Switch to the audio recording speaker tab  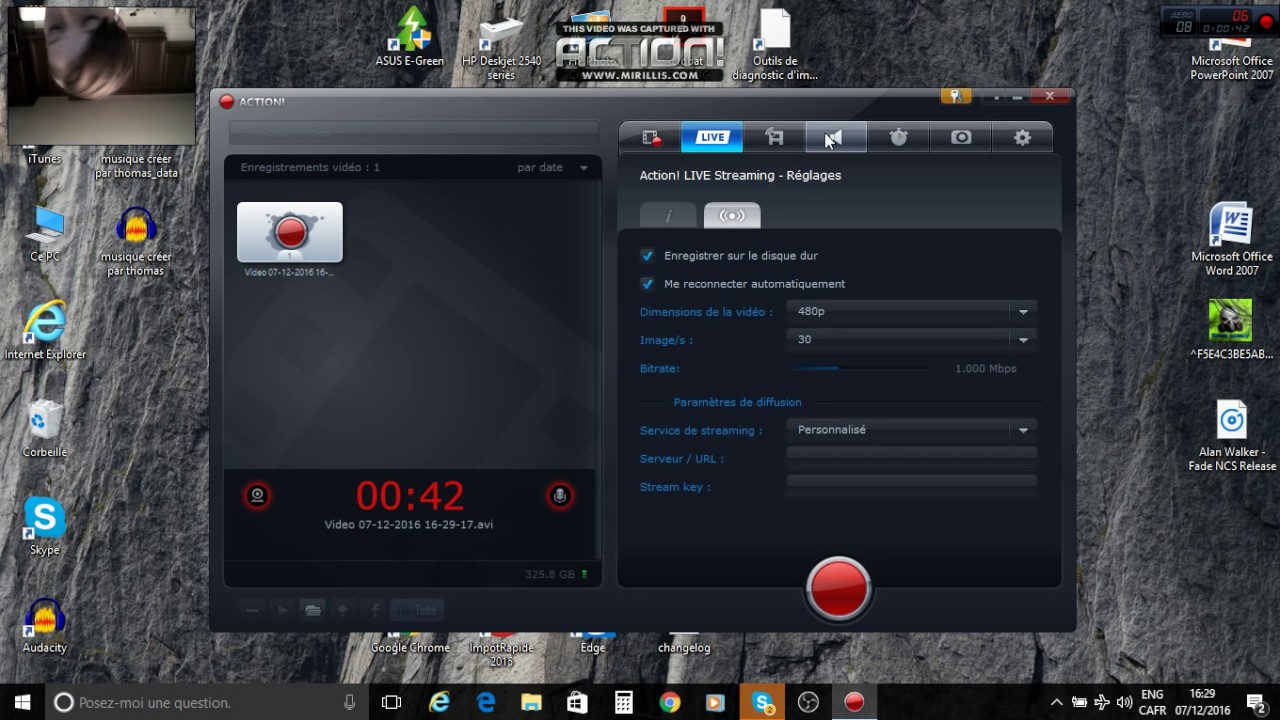tap(836, 137)
